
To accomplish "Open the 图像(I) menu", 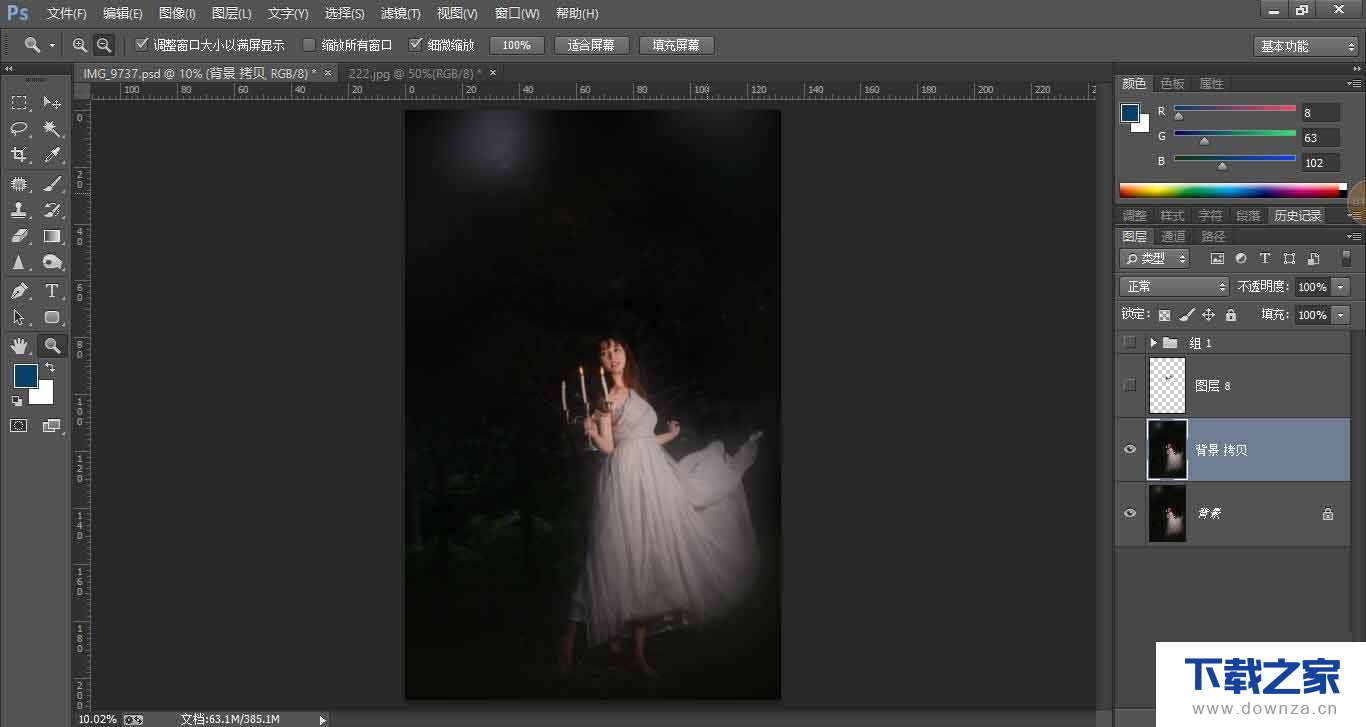I will [177, 14].
